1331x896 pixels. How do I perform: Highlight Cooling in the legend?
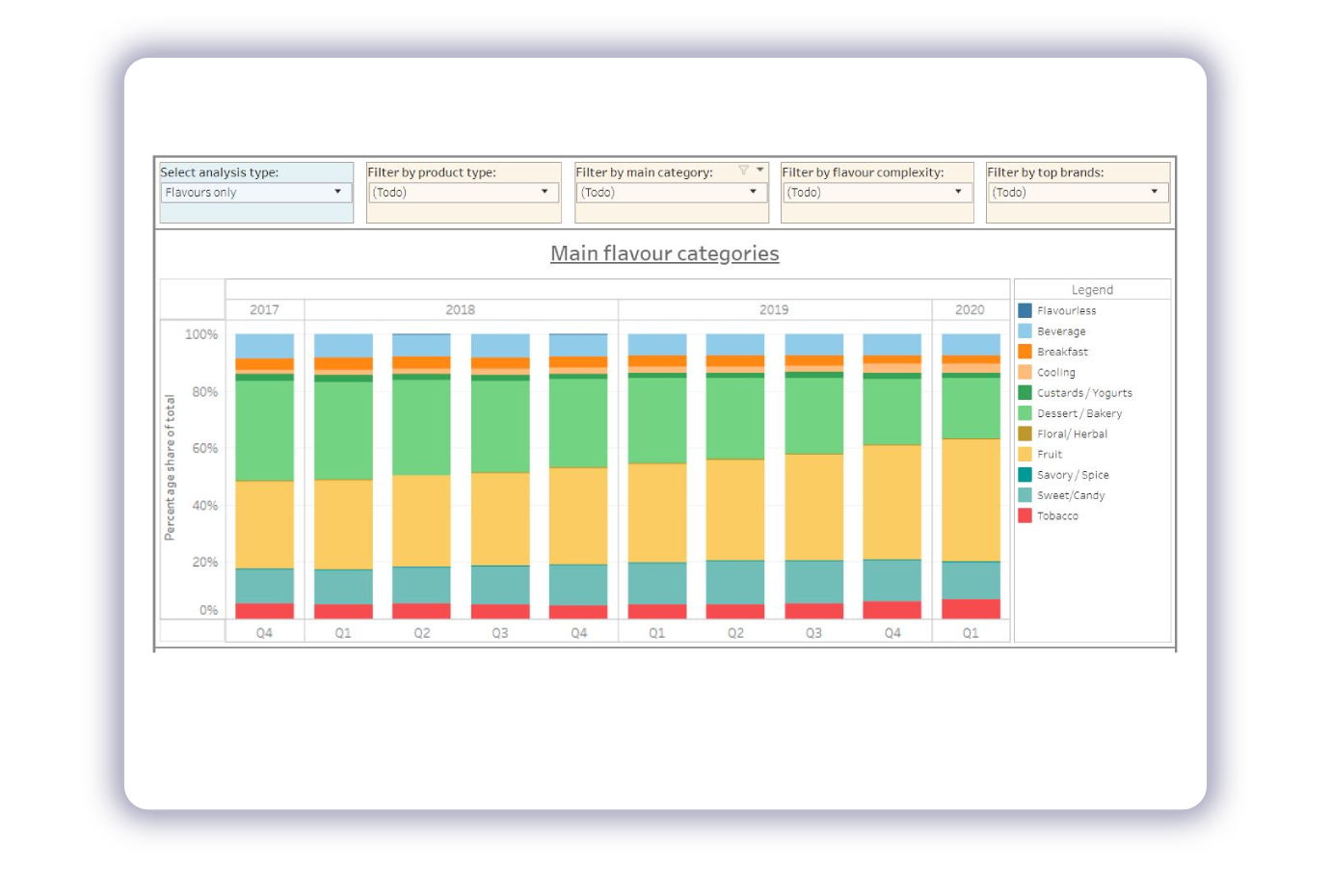(1055, 373)
